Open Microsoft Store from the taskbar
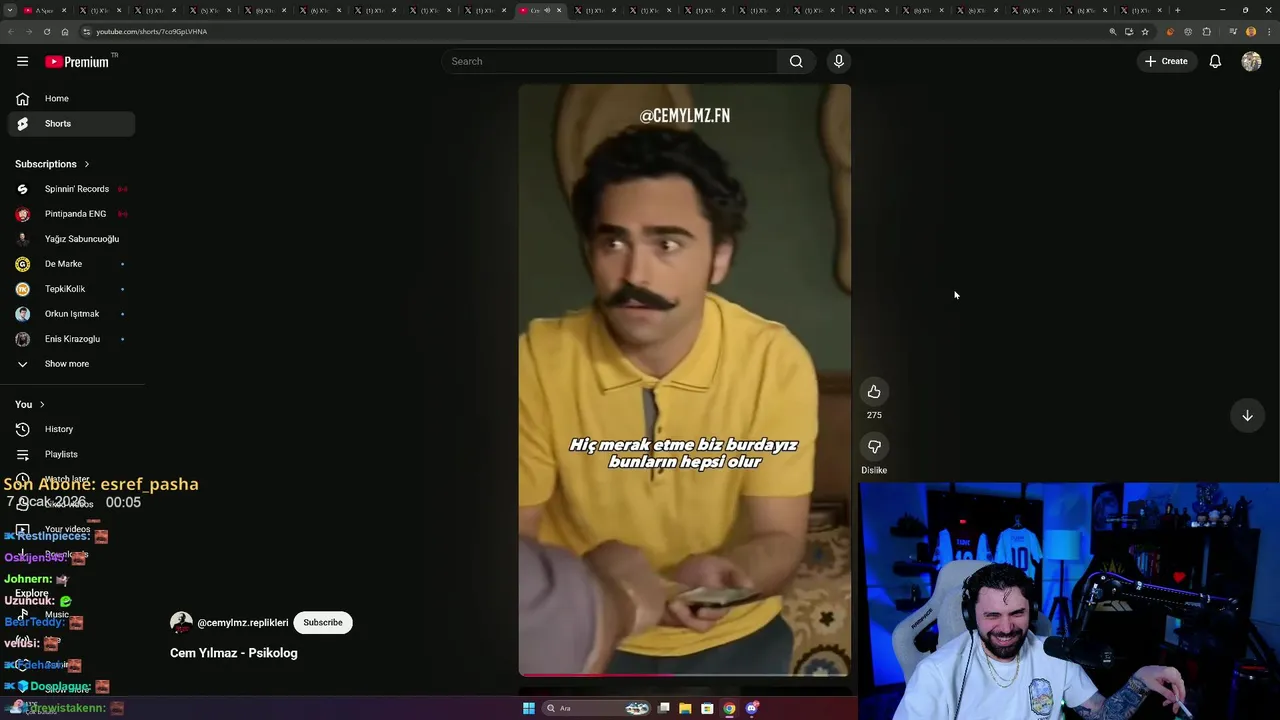The height and width of the screenshot is (720, 1280). 707,708
